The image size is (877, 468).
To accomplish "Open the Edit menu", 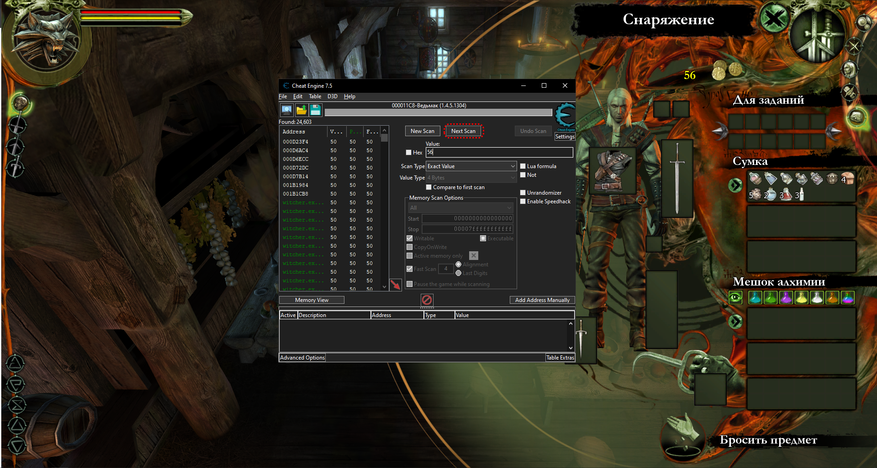I will click(x=298, y=96).
